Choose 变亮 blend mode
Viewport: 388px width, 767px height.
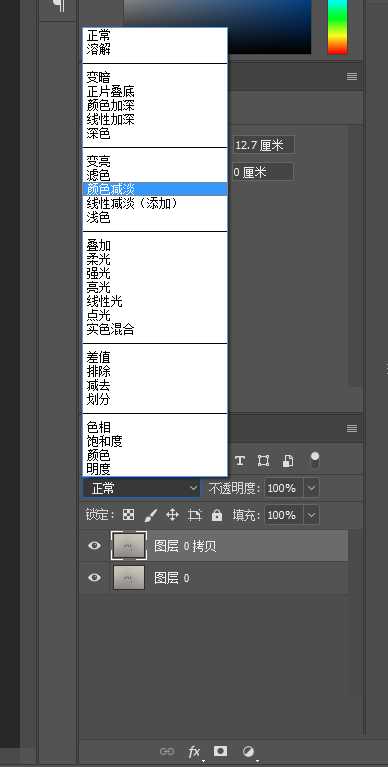coord(155,161)
